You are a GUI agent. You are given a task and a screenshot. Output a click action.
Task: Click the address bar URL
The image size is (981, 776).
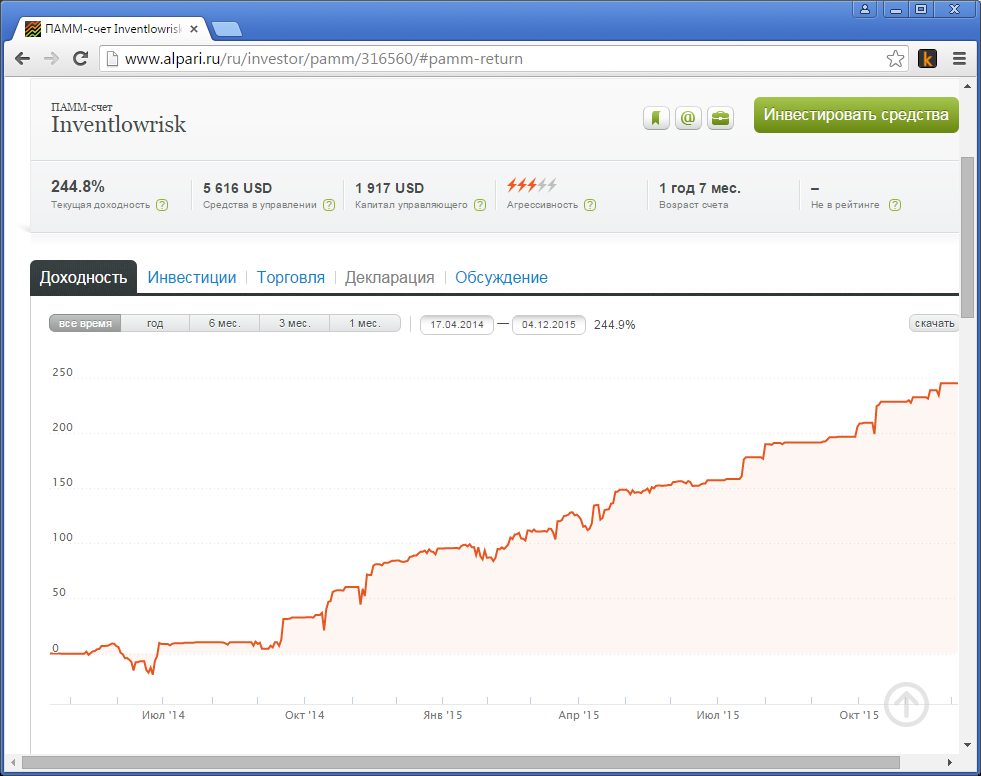323,59
